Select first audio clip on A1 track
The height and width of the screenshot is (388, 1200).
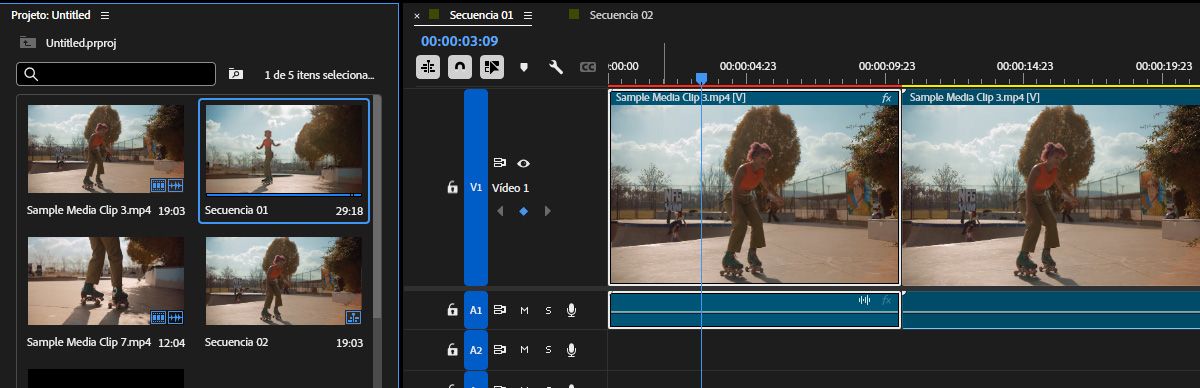tap(754, 310)
